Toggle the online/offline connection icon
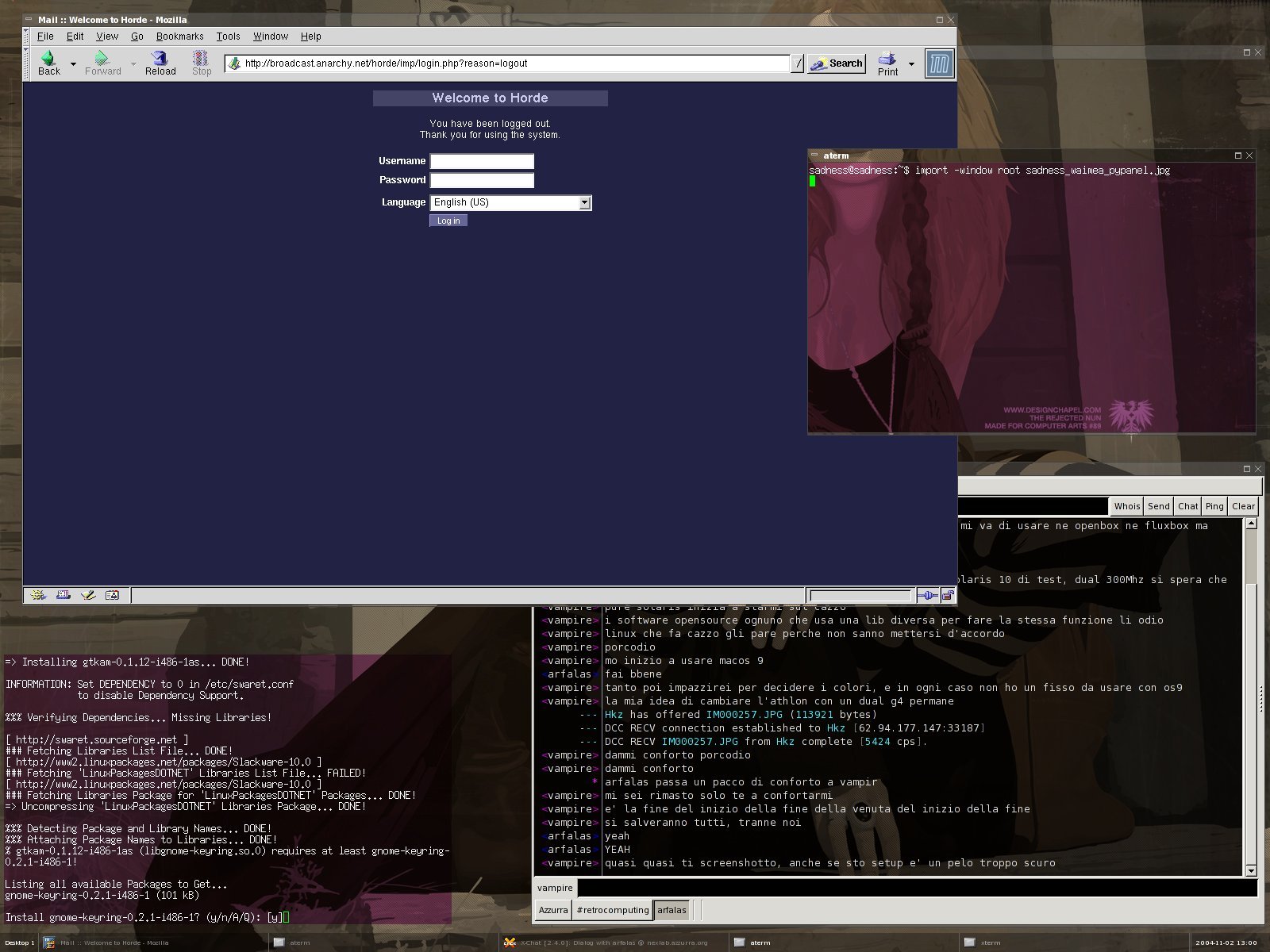This screenshot has height=952, width=1270. click(x=927, y=595)
